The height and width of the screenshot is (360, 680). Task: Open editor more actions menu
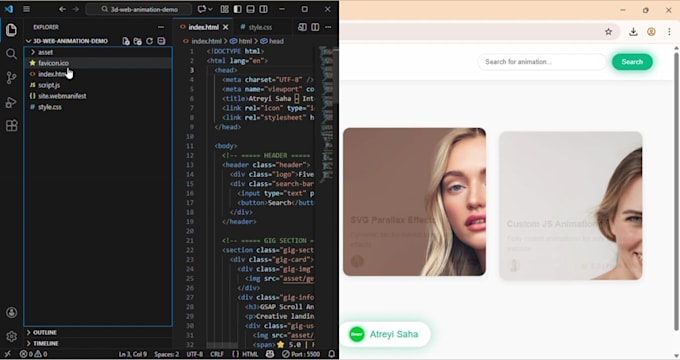coord(328,27)
